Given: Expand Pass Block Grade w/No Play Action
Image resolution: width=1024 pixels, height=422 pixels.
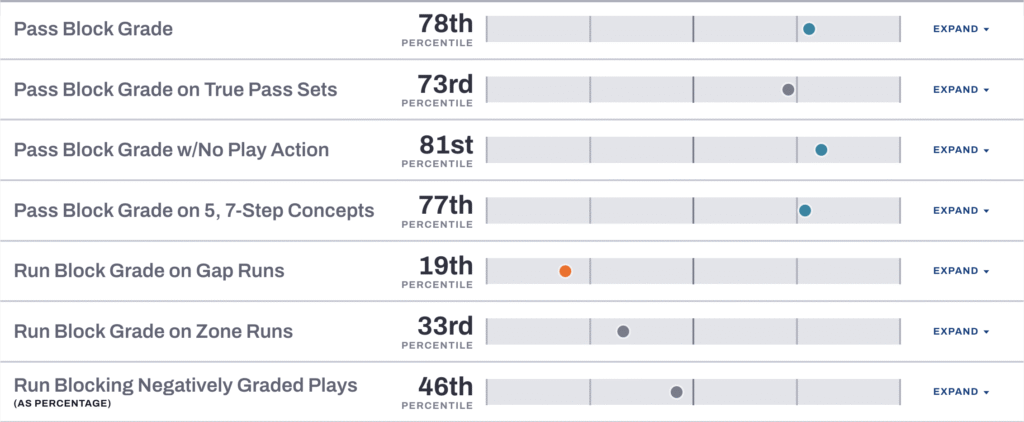Looking at the screenshot, I should tap(960, 150).
